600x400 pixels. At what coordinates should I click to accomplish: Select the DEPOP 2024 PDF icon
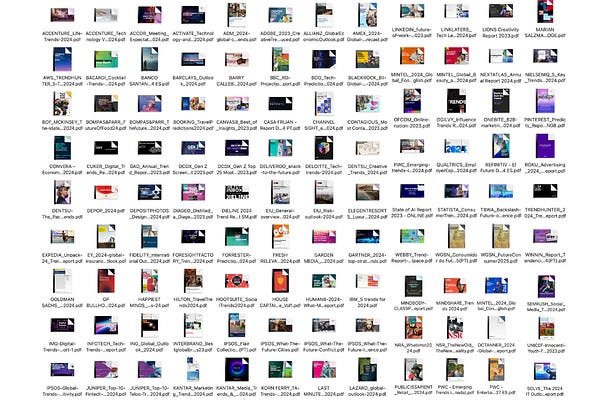pos(106,193)
